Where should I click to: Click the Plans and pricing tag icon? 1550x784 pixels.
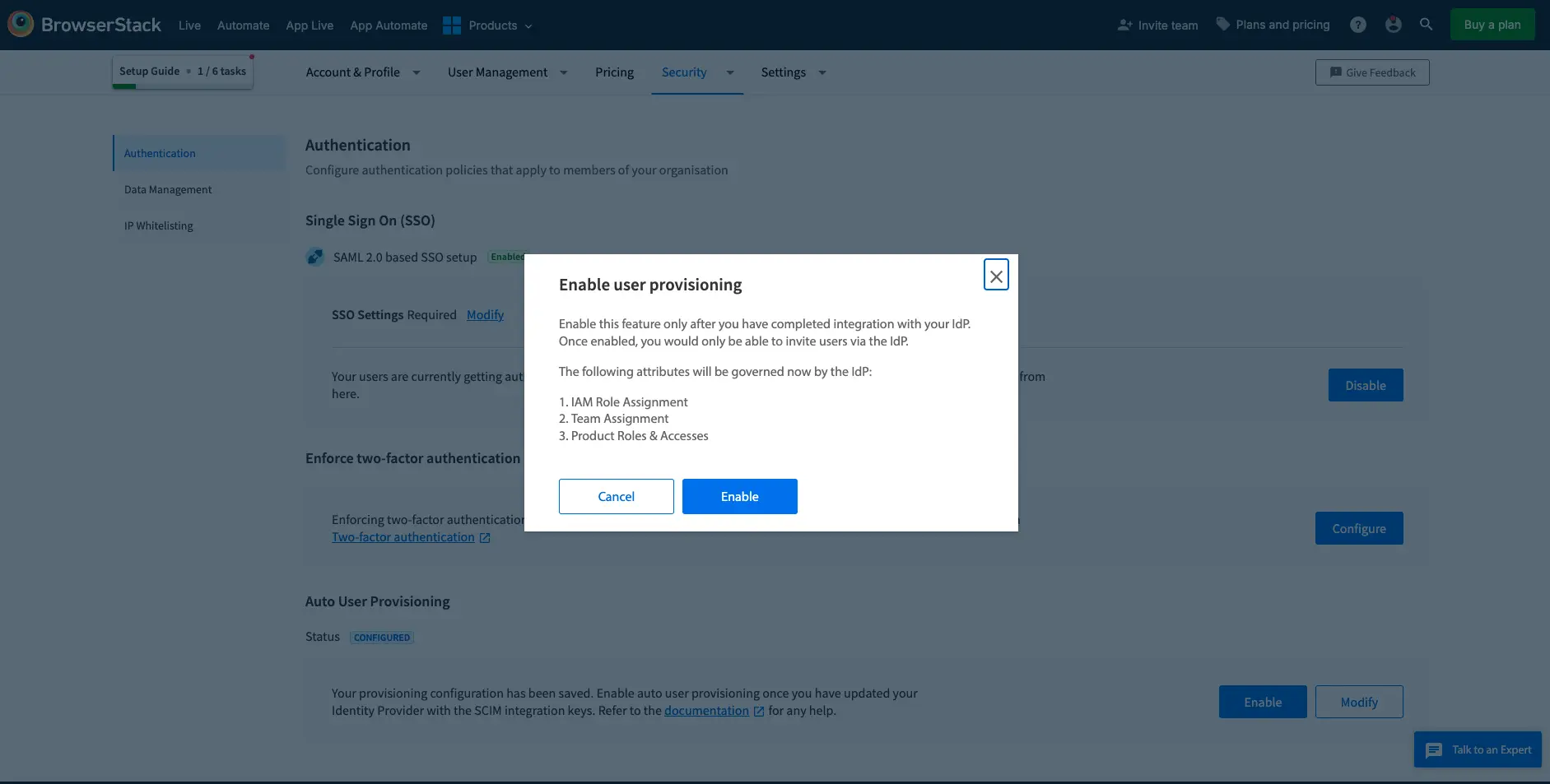point(1223,25)
